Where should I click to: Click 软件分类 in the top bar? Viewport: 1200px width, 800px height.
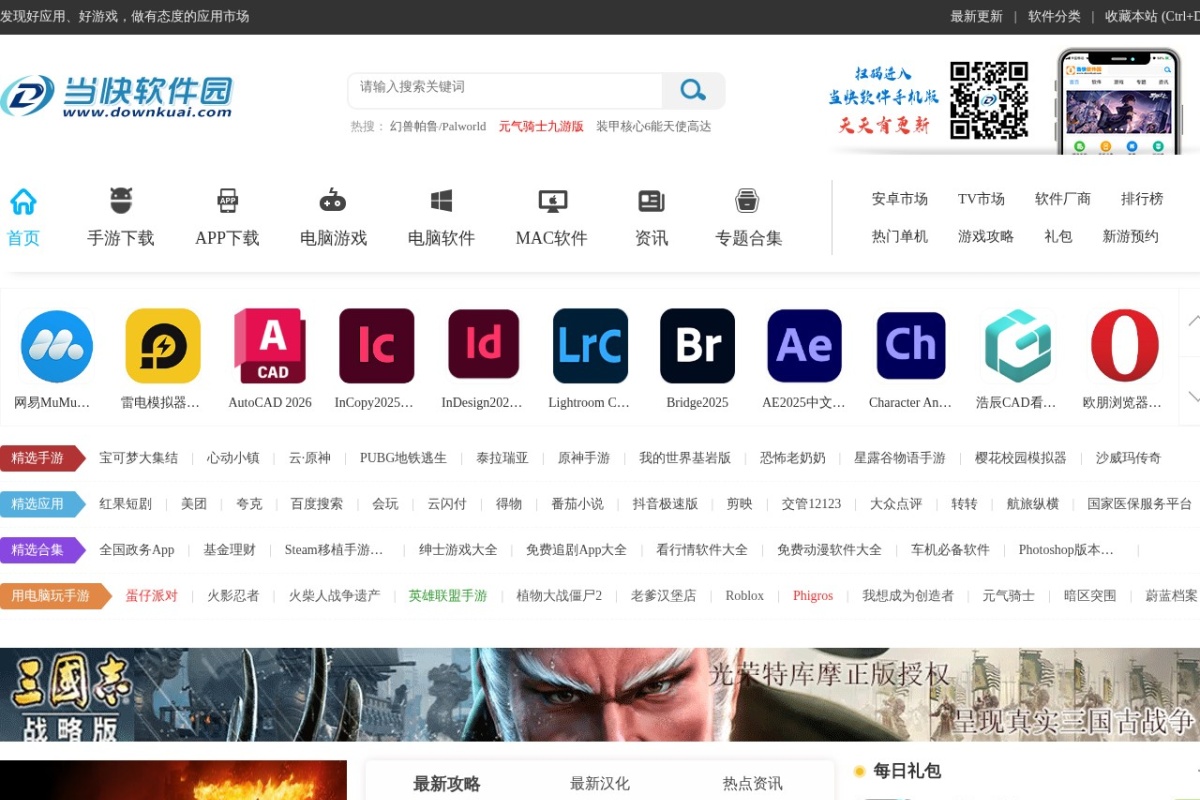pyautogui.click(x=1054, y=17)
